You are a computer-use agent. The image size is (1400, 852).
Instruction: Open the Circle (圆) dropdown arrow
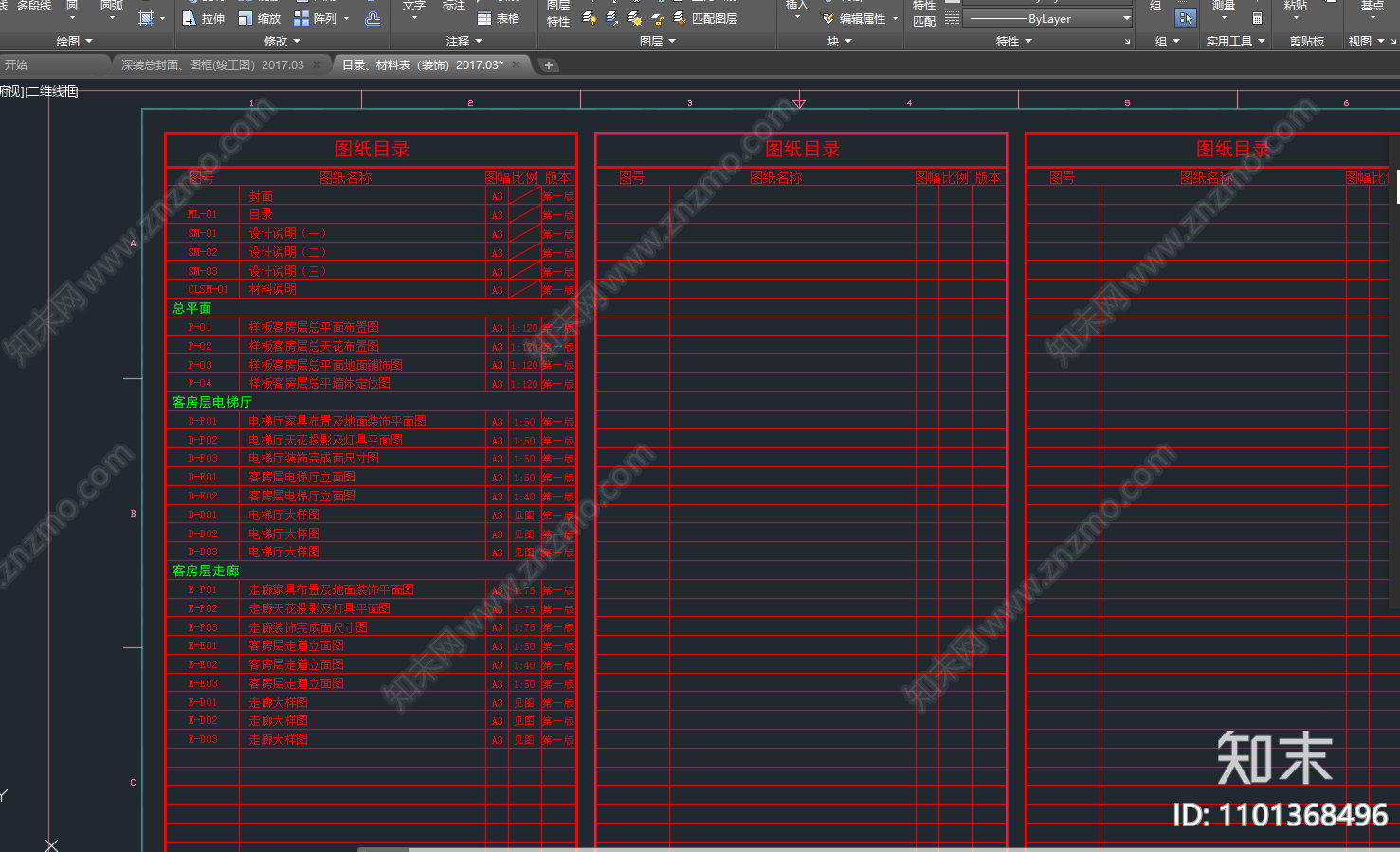[x=72, y=18]
